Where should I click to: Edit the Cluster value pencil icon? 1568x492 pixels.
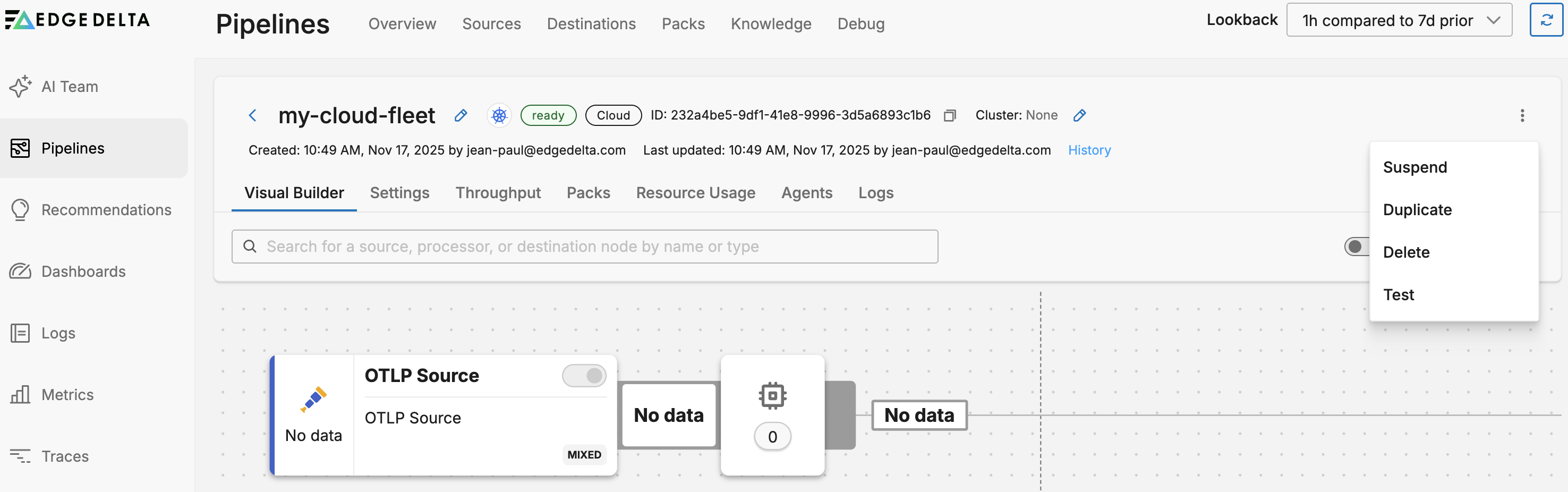tap(1079, 116)
